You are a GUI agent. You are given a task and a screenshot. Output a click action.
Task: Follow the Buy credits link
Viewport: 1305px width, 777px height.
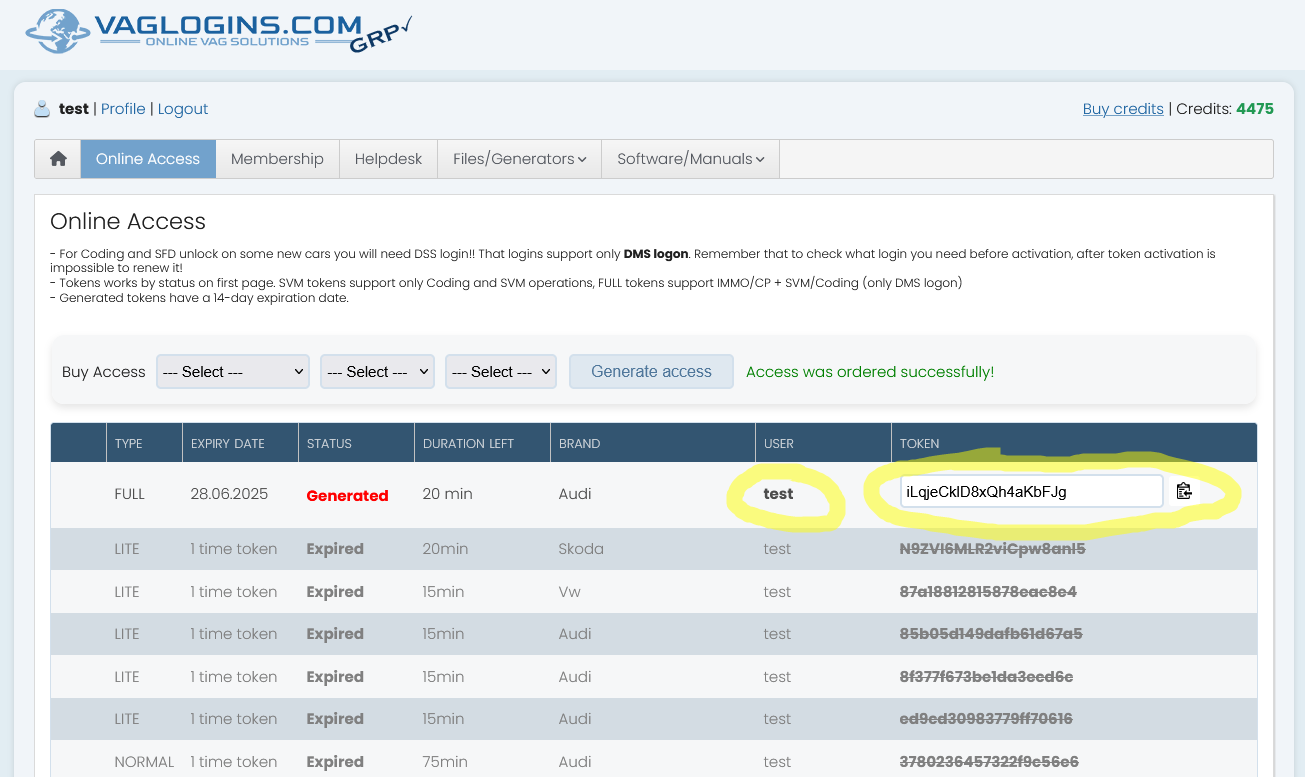[1123, 109]
